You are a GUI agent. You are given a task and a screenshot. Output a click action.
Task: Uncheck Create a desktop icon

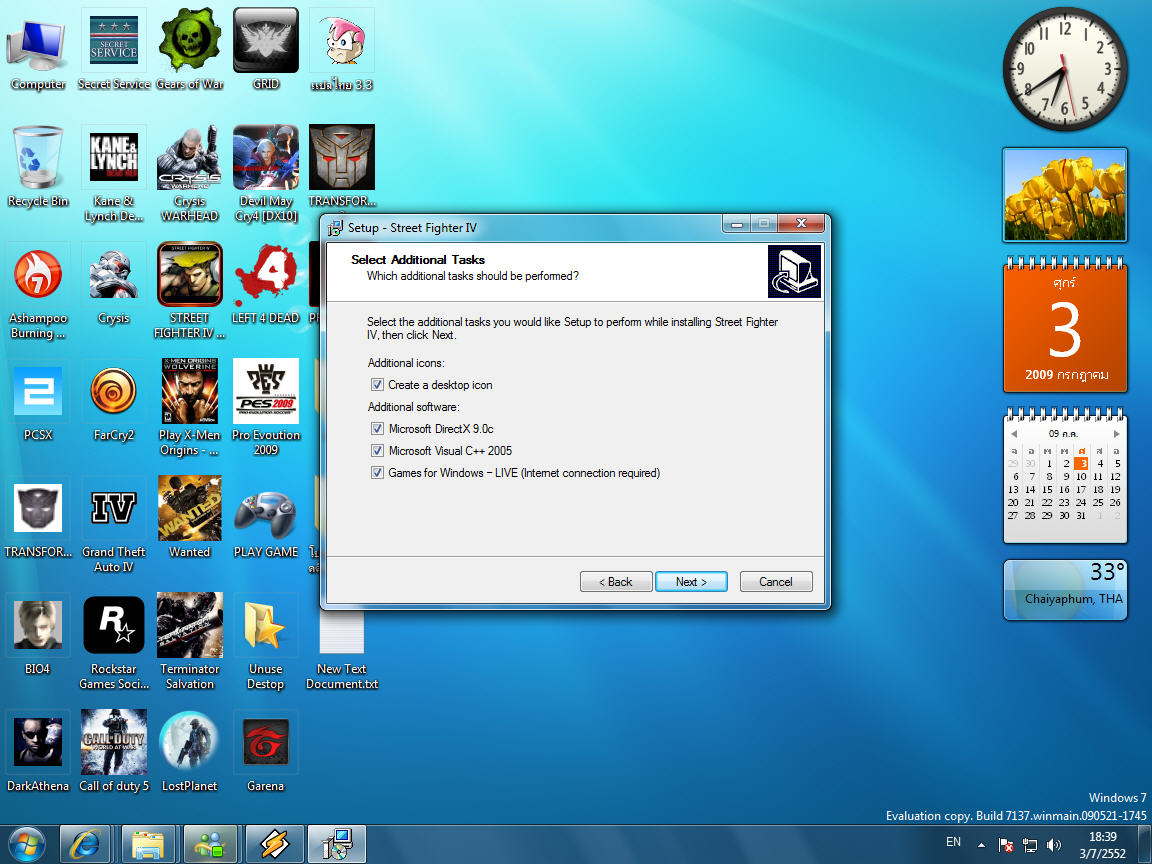(378, 384)
